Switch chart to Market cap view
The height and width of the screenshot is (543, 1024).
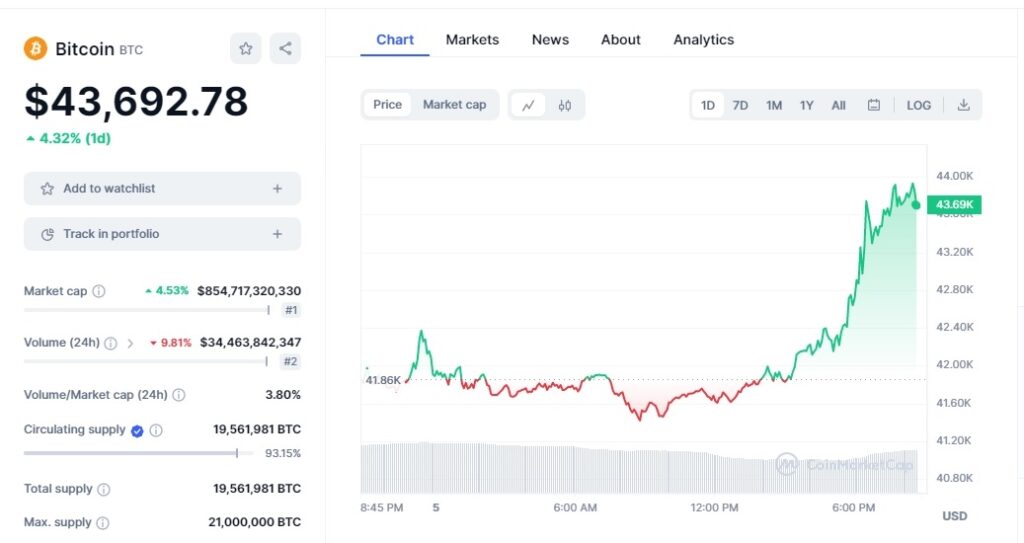click(x=455, y=105)
